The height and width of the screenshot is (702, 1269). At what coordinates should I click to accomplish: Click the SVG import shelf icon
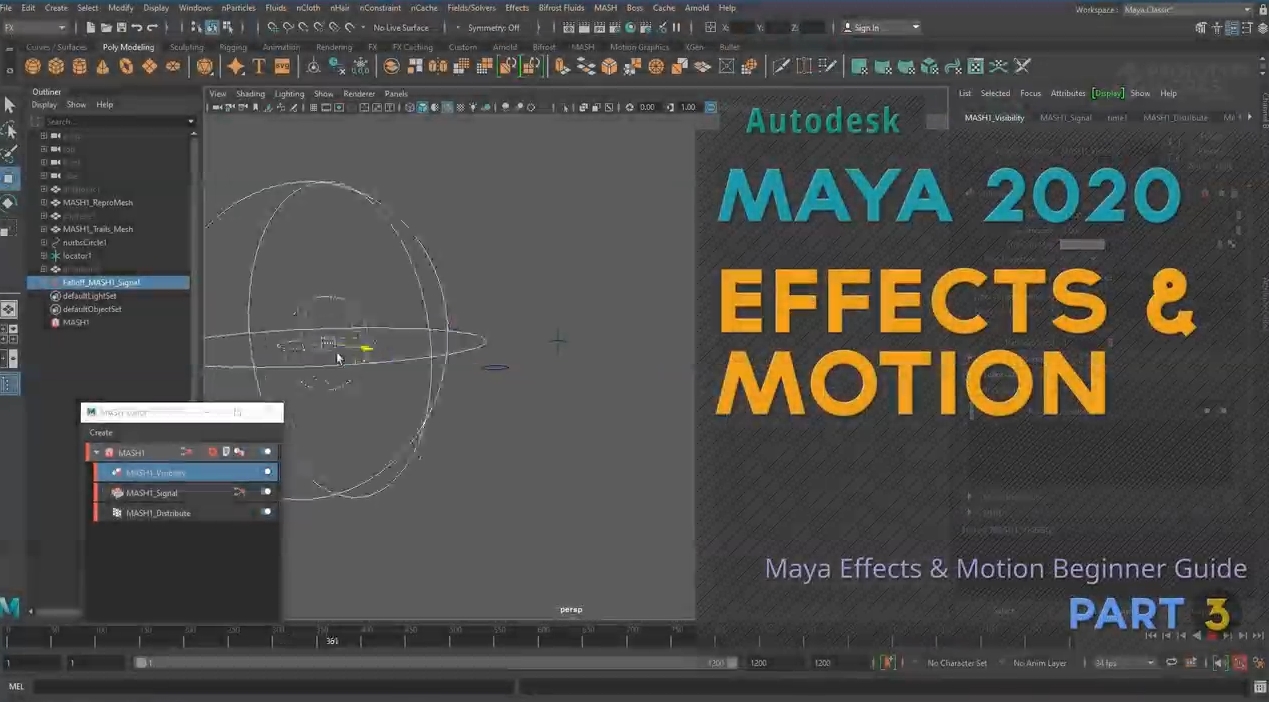[282, 67]
